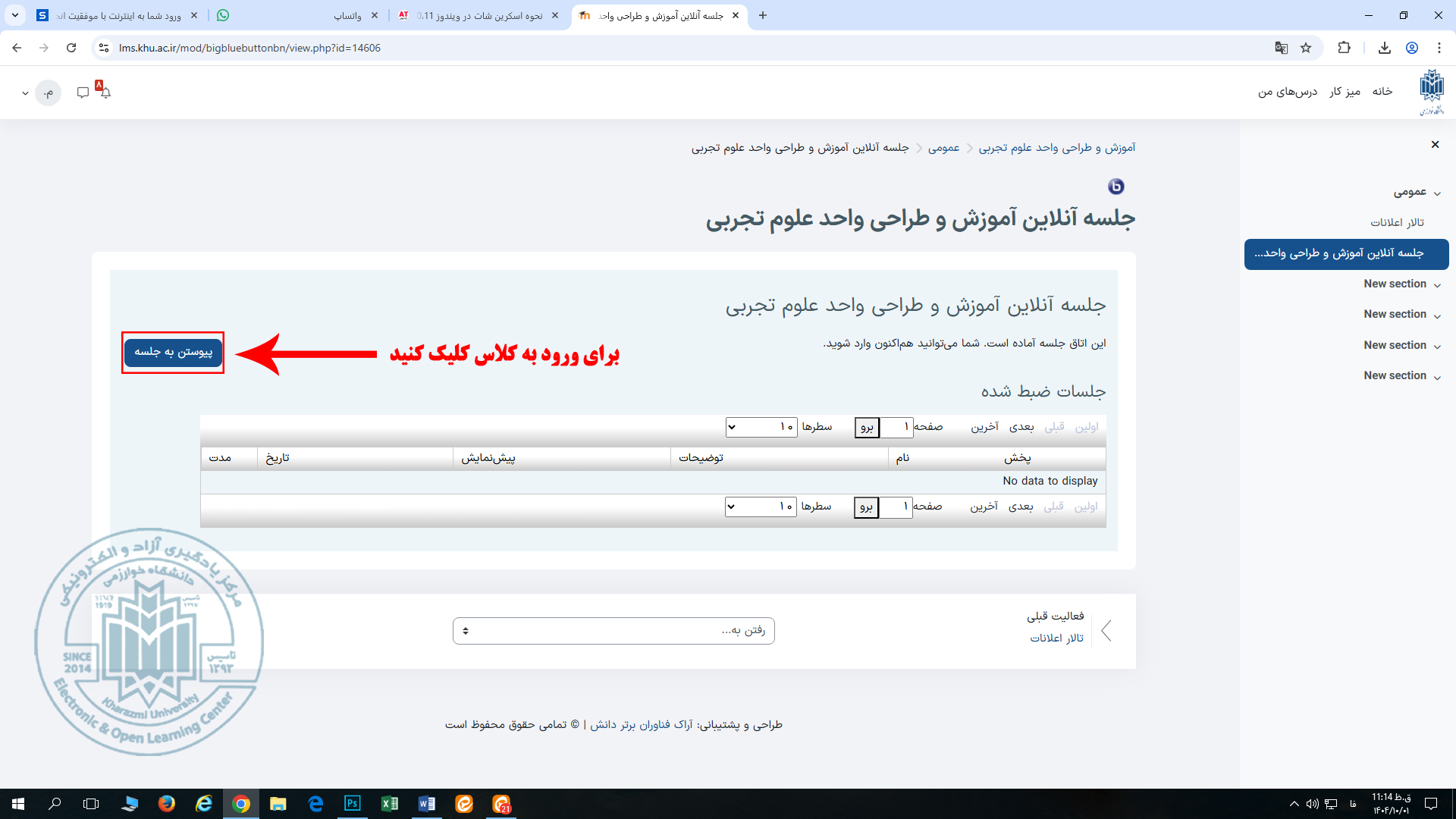Open 'تالار اعلانات' link in sidebar

[1397, 222]
